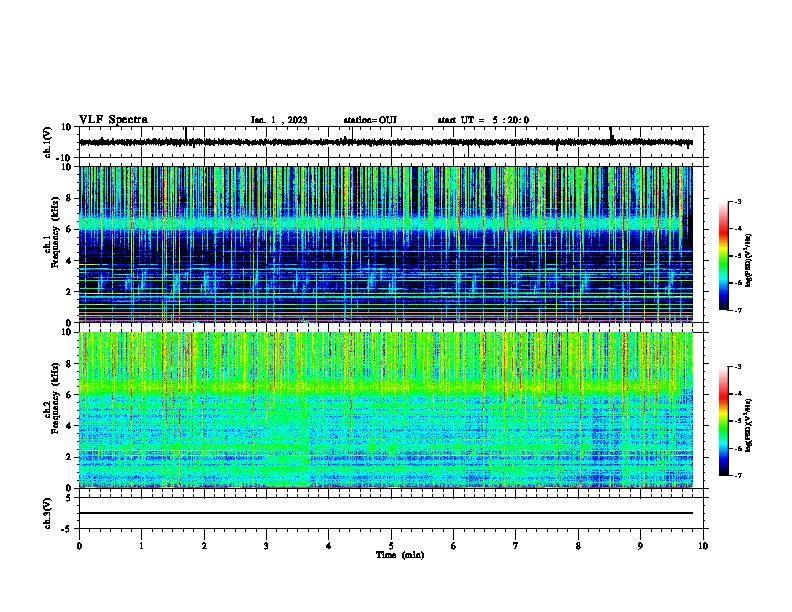Click time axis tick label "3"

click(x=266, y=546)
